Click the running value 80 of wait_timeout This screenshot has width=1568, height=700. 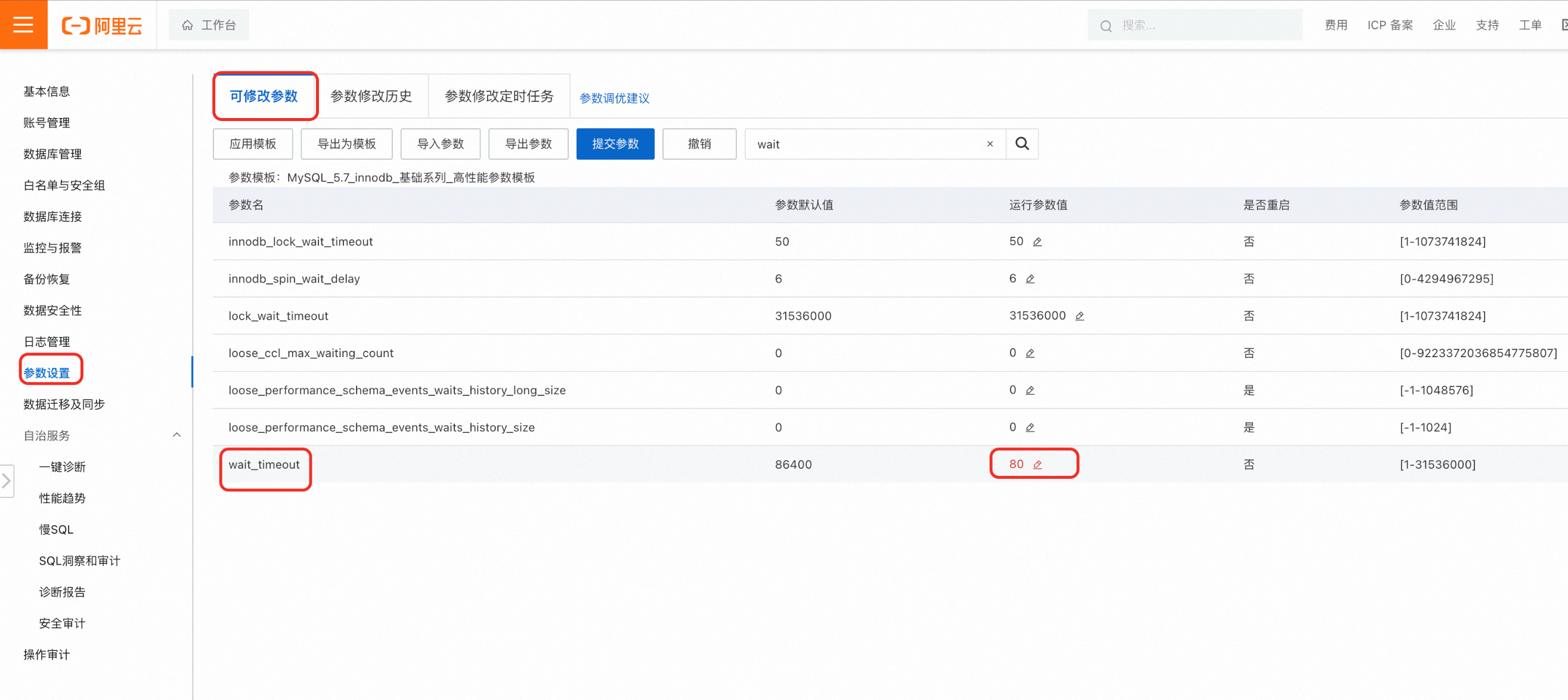tap(1016, 464)
